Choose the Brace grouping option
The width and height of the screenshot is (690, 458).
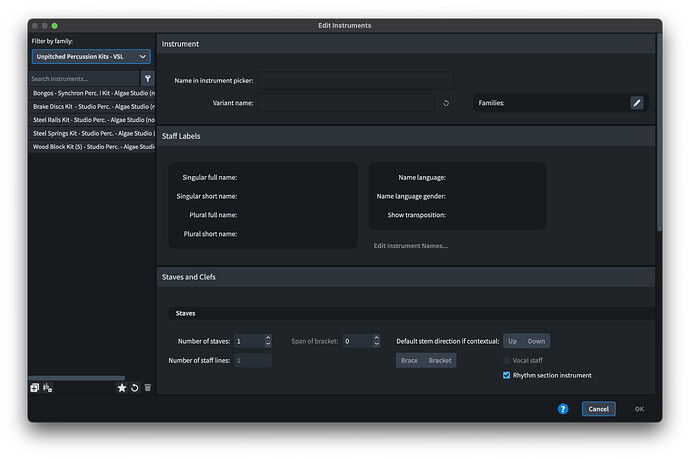pyautogui.click(x=409, y=360)
